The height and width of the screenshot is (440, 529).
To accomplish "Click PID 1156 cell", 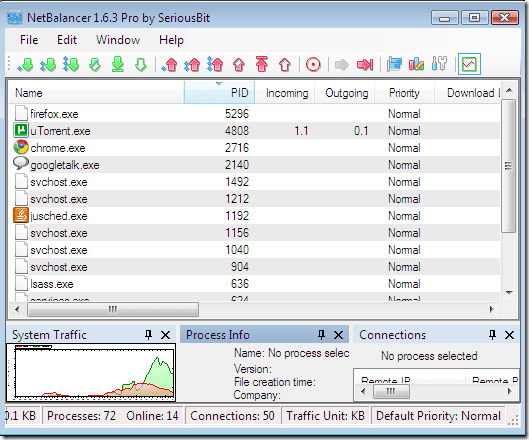I will pyautogui.click(x=237, y=233).
